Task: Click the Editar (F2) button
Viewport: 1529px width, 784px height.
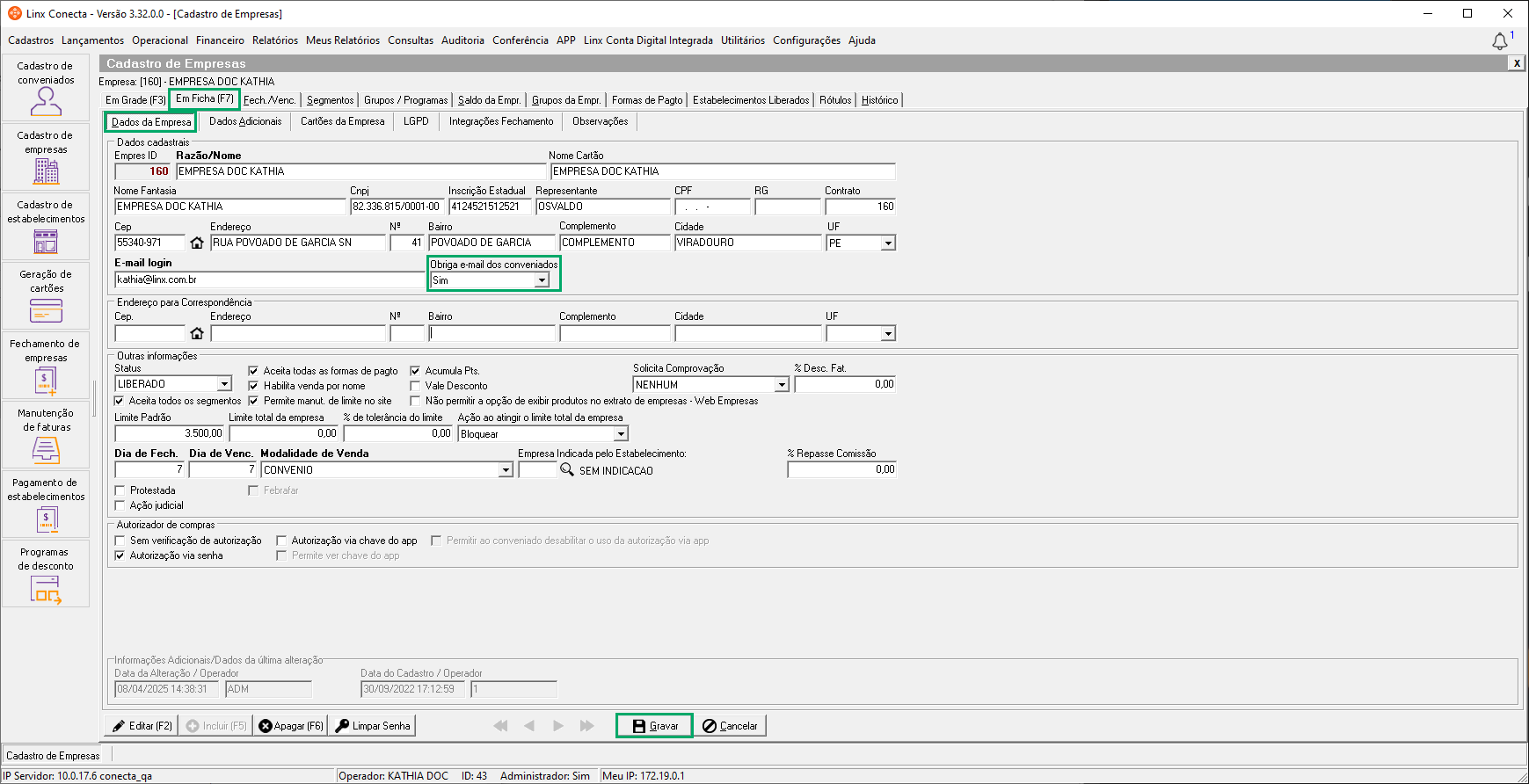Action: coord(142,726)
